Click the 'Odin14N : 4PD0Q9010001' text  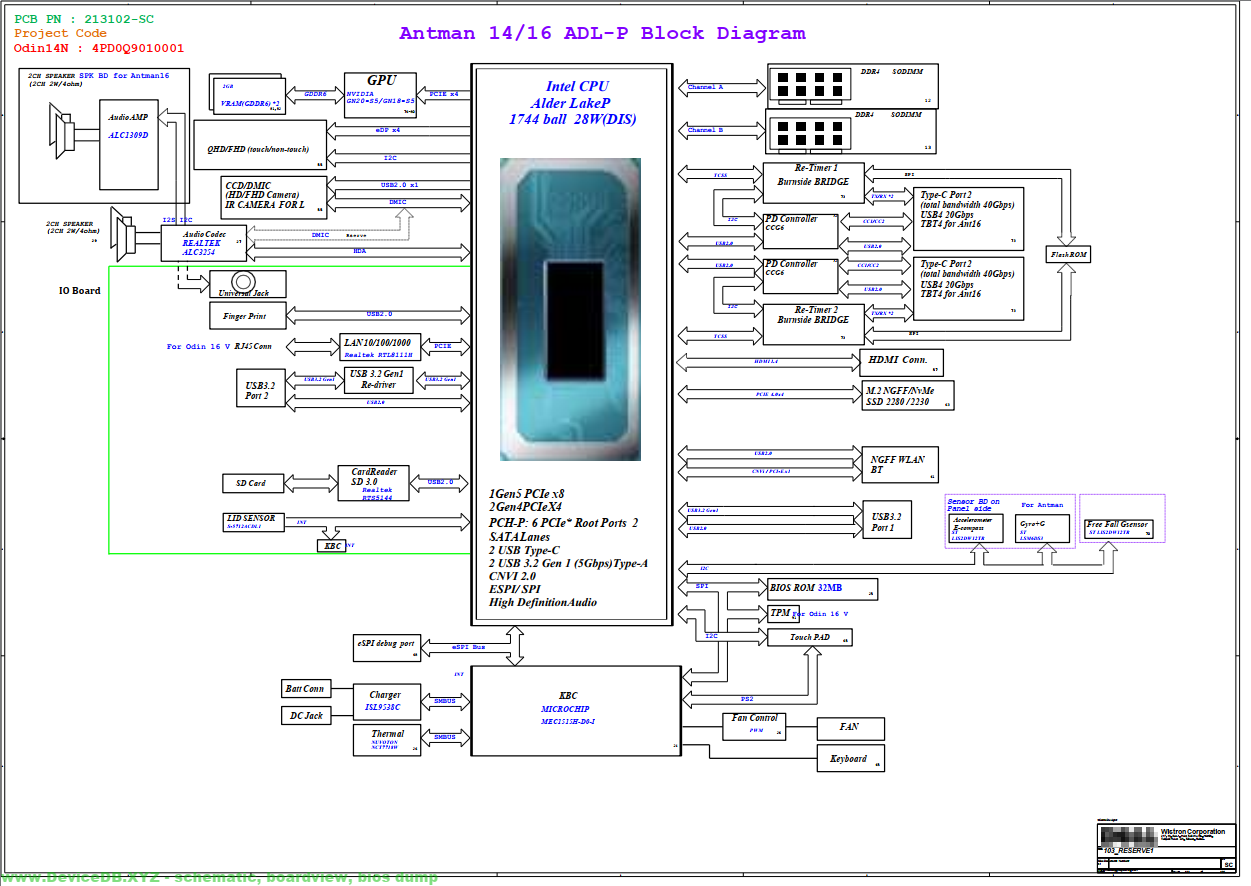pyautogui.click(x=99, y=47)
